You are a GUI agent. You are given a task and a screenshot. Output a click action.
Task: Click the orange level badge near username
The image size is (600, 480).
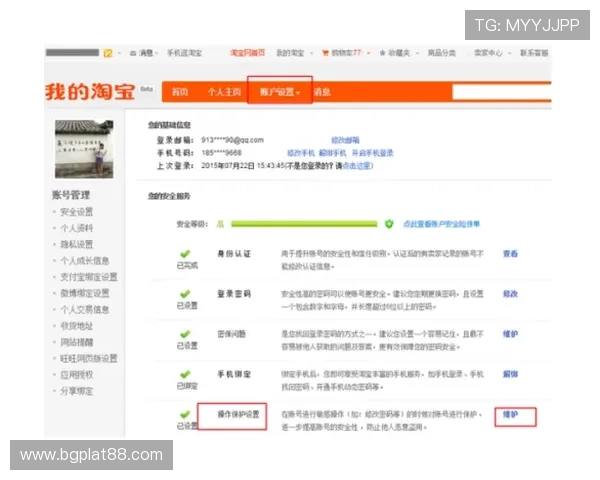click(108, 53)
